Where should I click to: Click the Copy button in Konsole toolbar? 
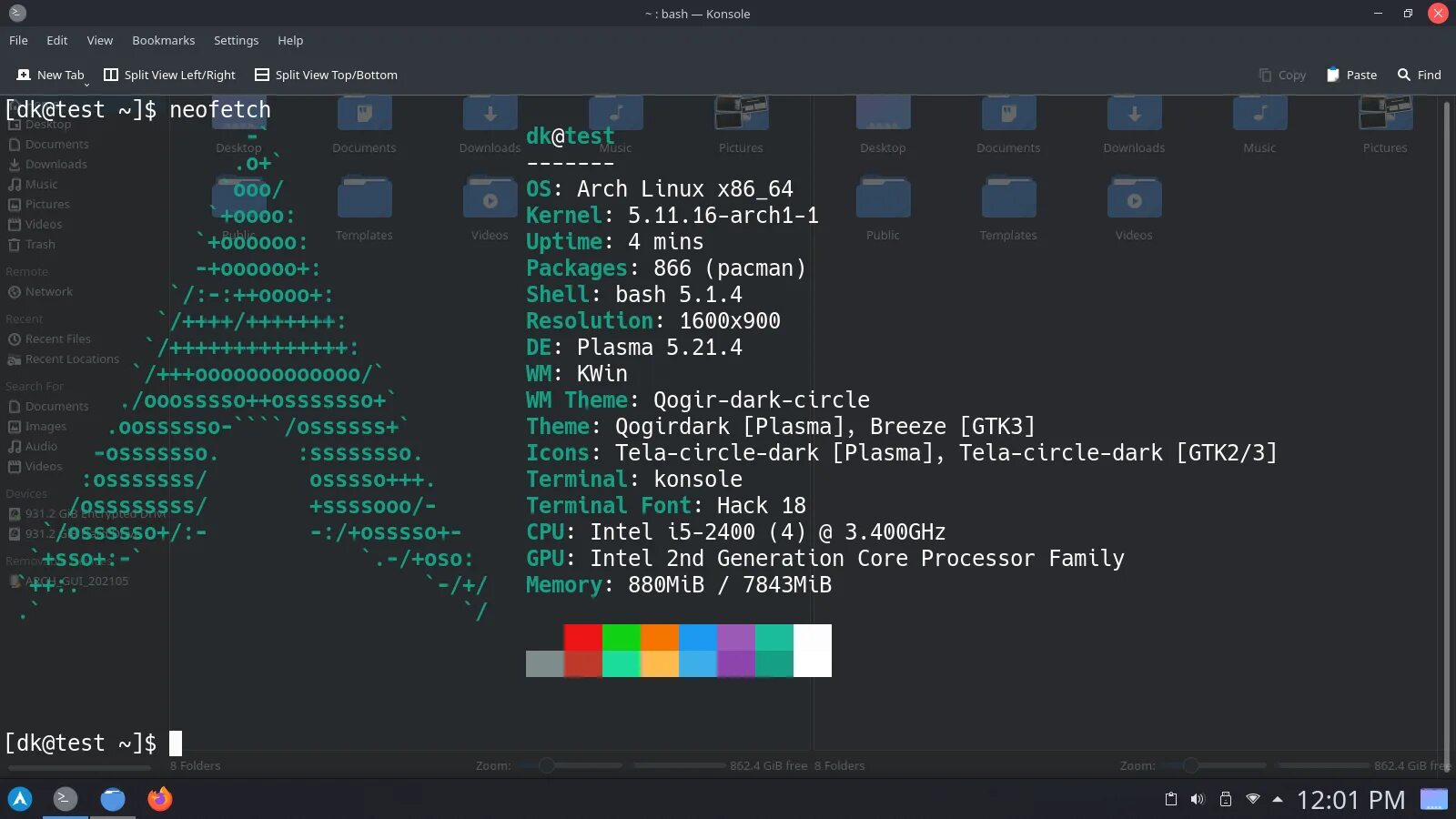tap(1282, 75)
